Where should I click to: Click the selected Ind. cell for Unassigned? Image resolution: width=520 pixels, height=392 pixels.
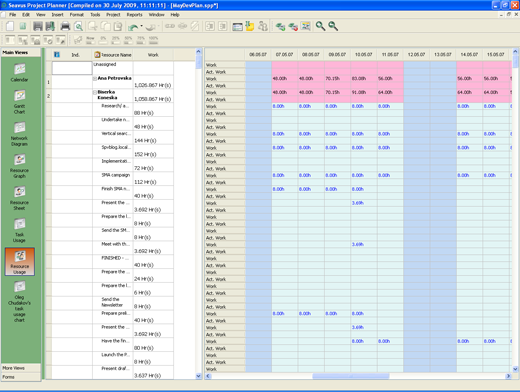coord(72,68)
